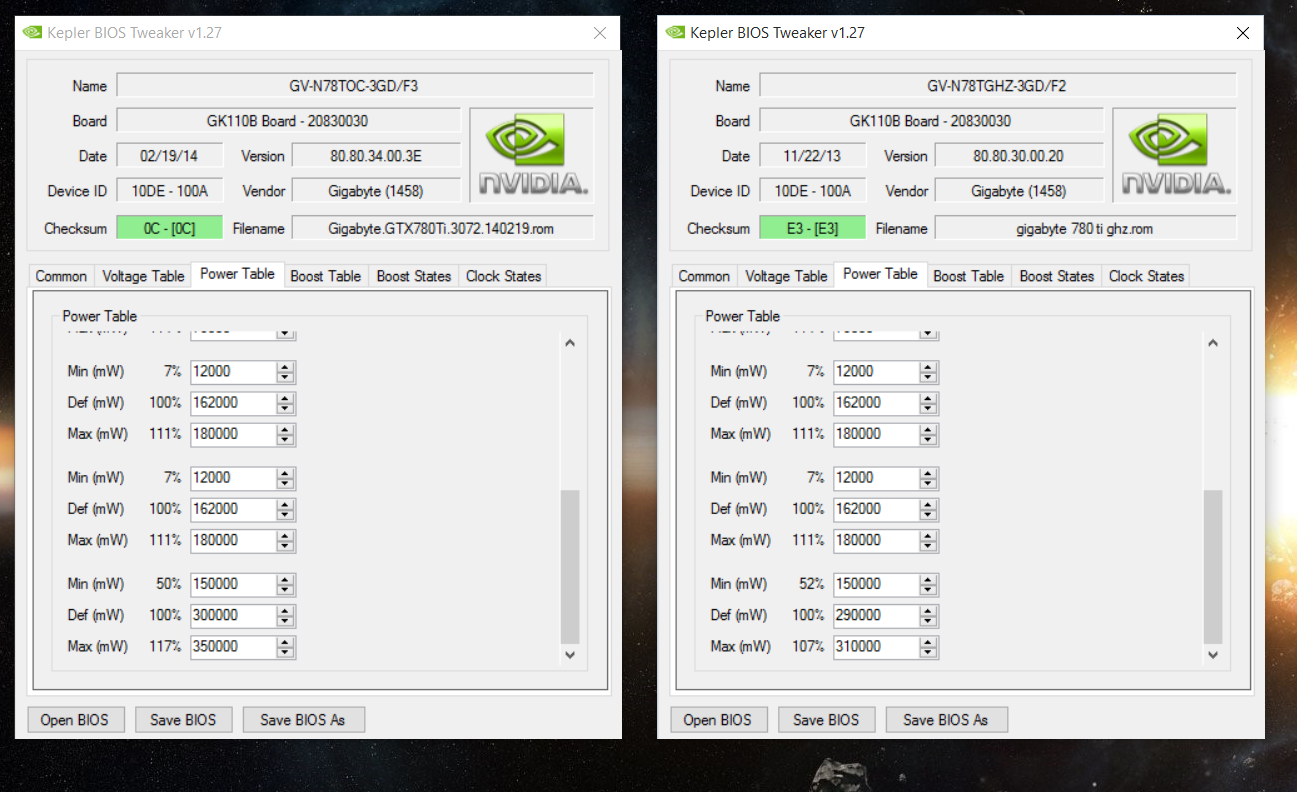This screenshot has width=1297, height=792.
Task: Decrease the 290000 Def value
Action: point(928,620)
